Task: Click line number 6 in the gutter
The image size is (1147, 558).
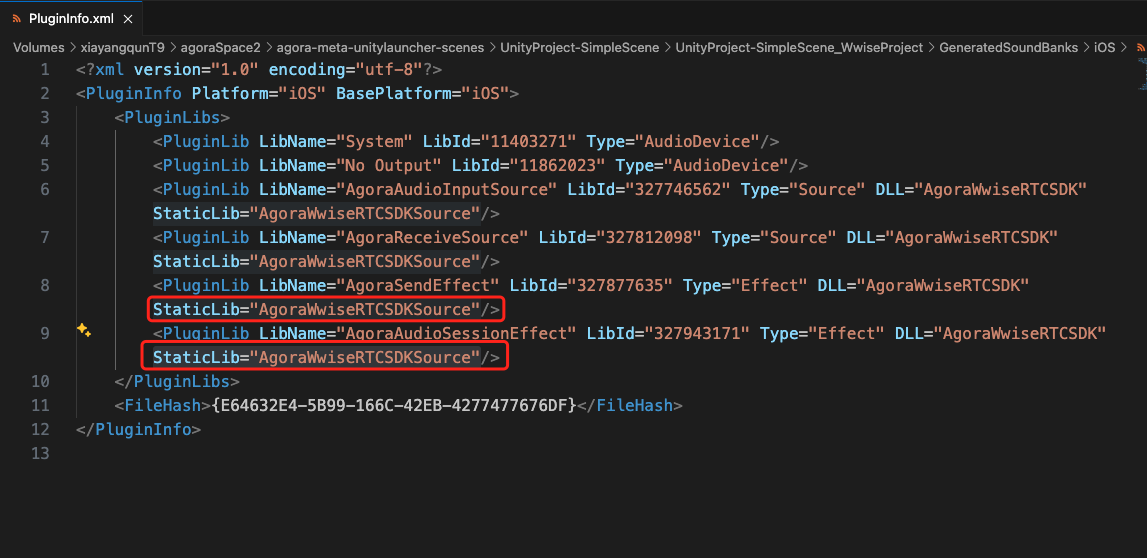Action: point(45,189)
